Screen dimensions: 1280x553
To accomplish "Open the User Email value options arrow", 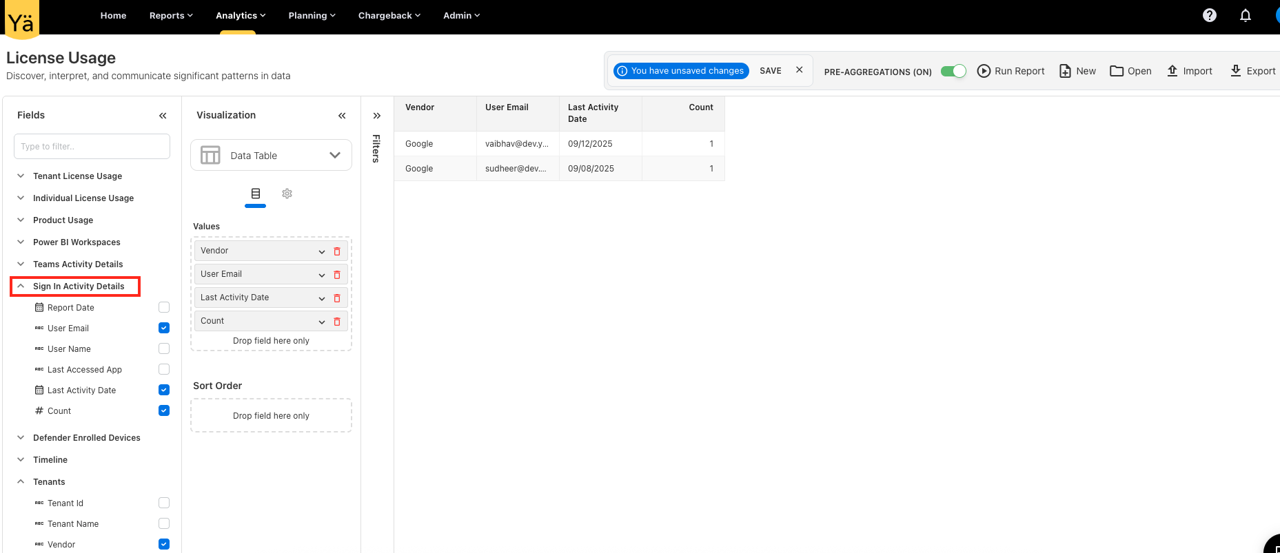I will pos(322,275).
